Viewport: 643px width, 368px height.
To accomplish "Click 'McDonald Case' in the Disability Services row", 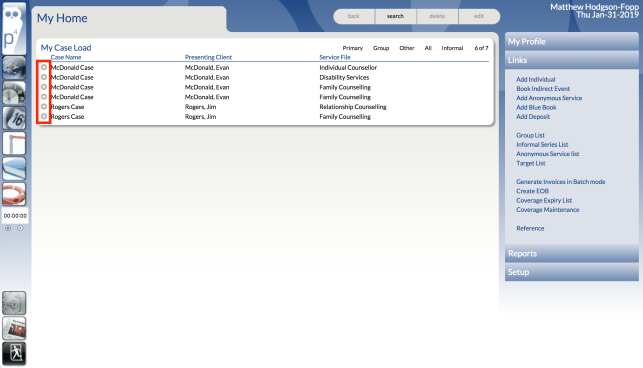I will [72, 78].
